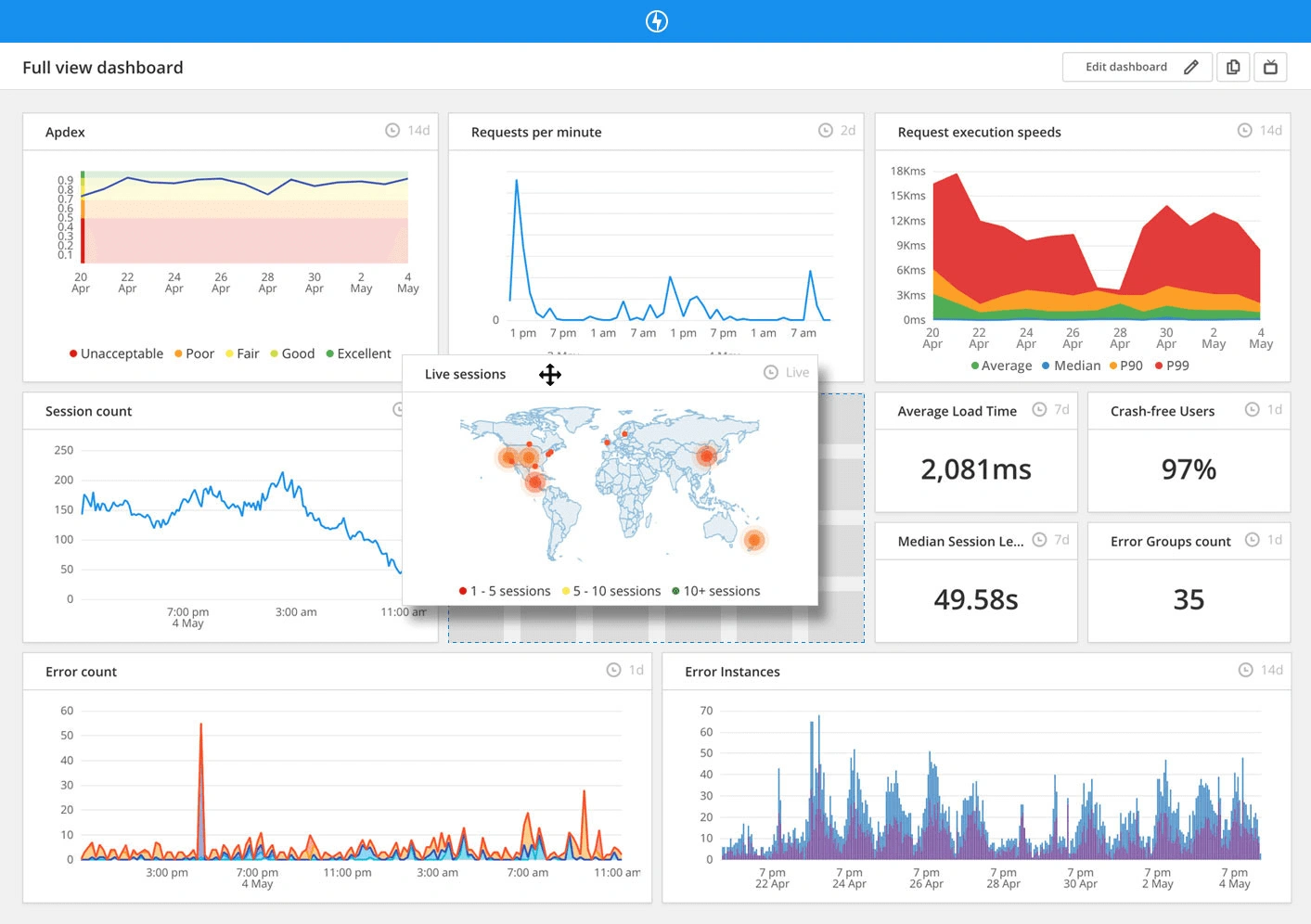
Task: Click the 97% crash-free value
Action: coord(1189,469)
